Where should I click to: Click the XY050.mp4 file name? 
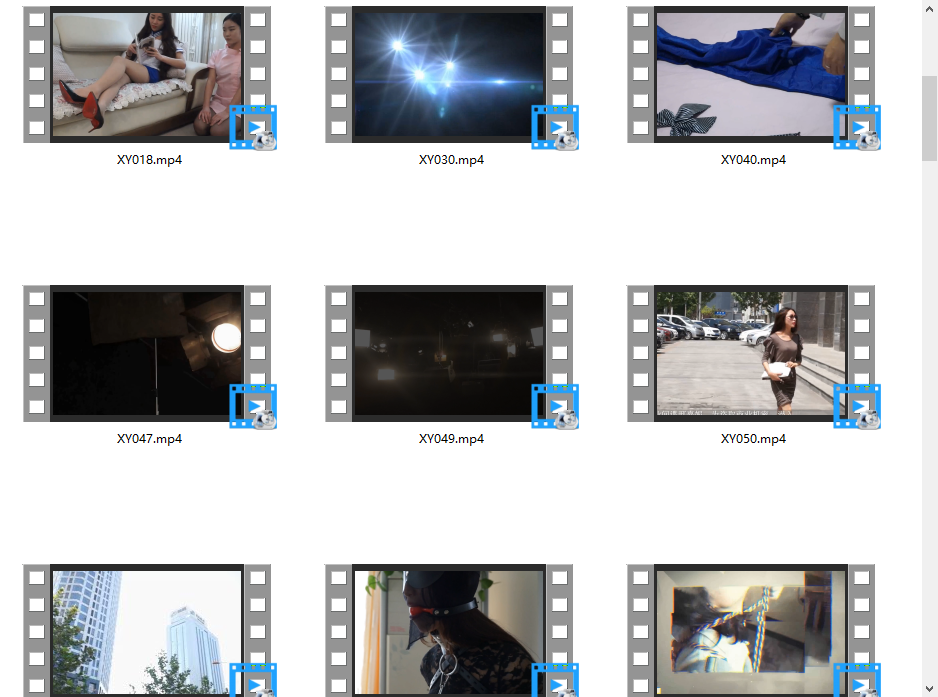pyautogui.click(x=753, y=439)
